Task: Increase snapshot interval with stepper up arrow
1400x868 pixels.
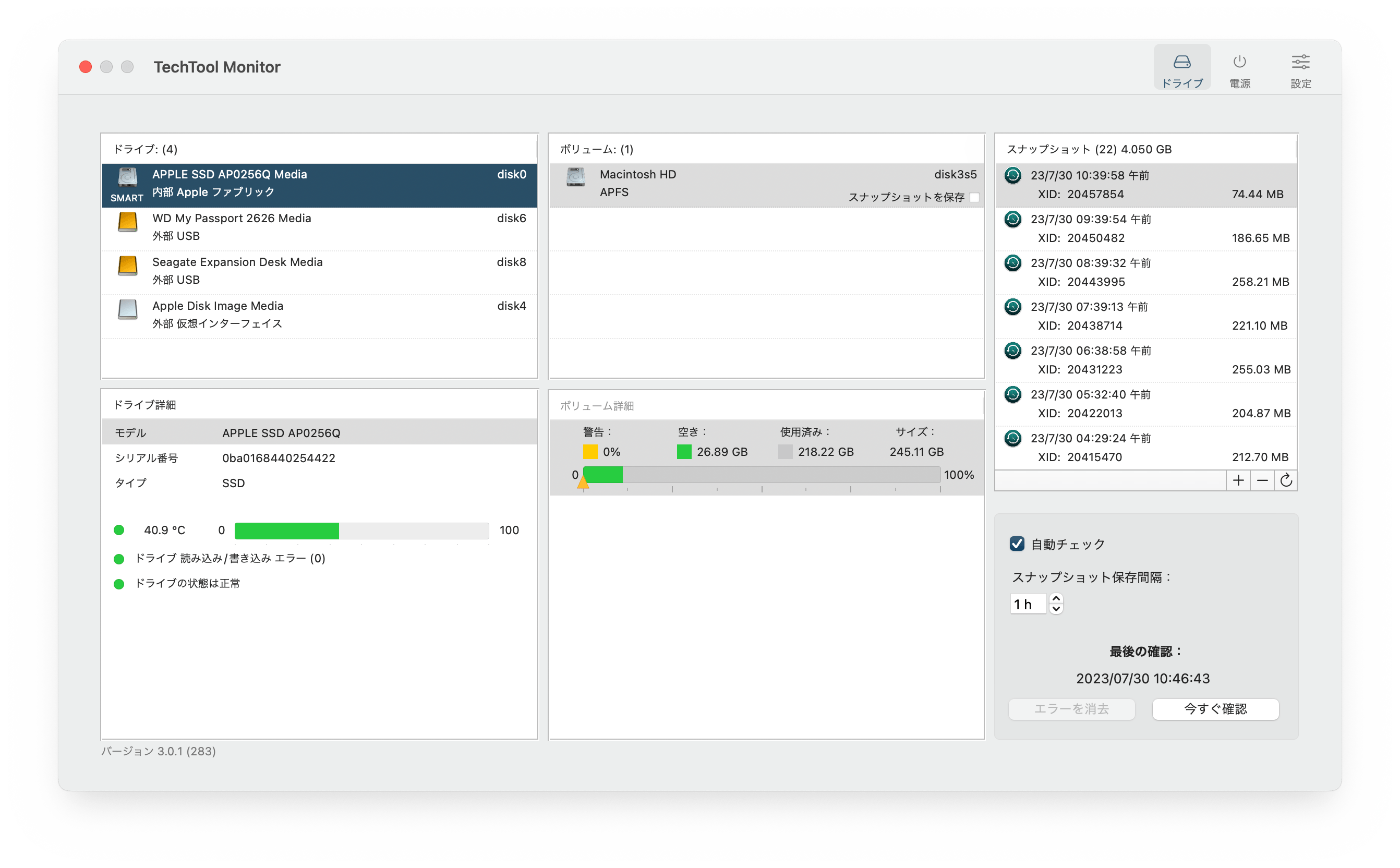Action: point(1056,599)
